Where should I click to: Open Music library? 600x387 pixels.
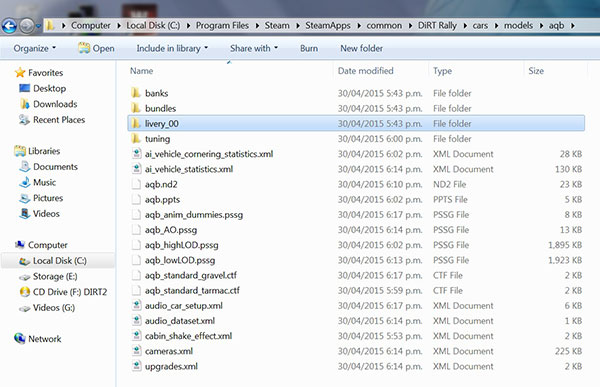tap(38, 183)
